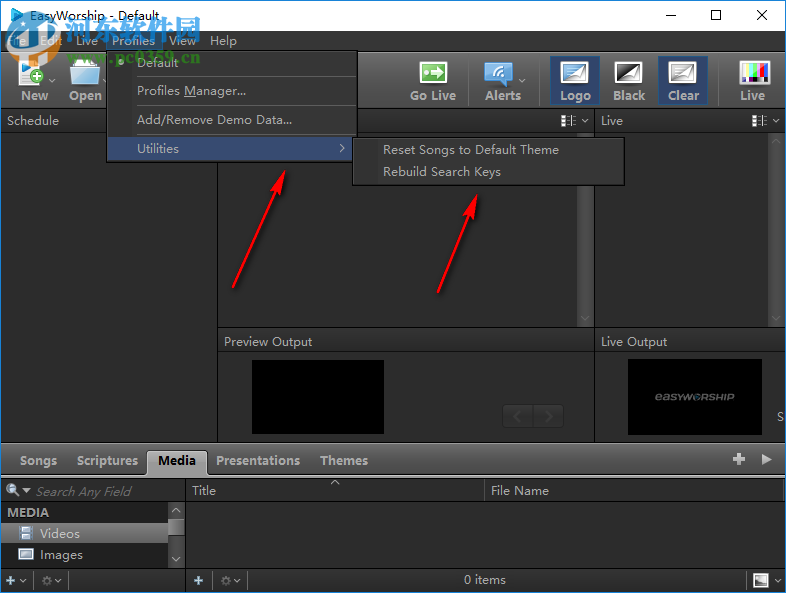786x593 pixels.
Task: Open the View menu
Action: pos(182,41)
